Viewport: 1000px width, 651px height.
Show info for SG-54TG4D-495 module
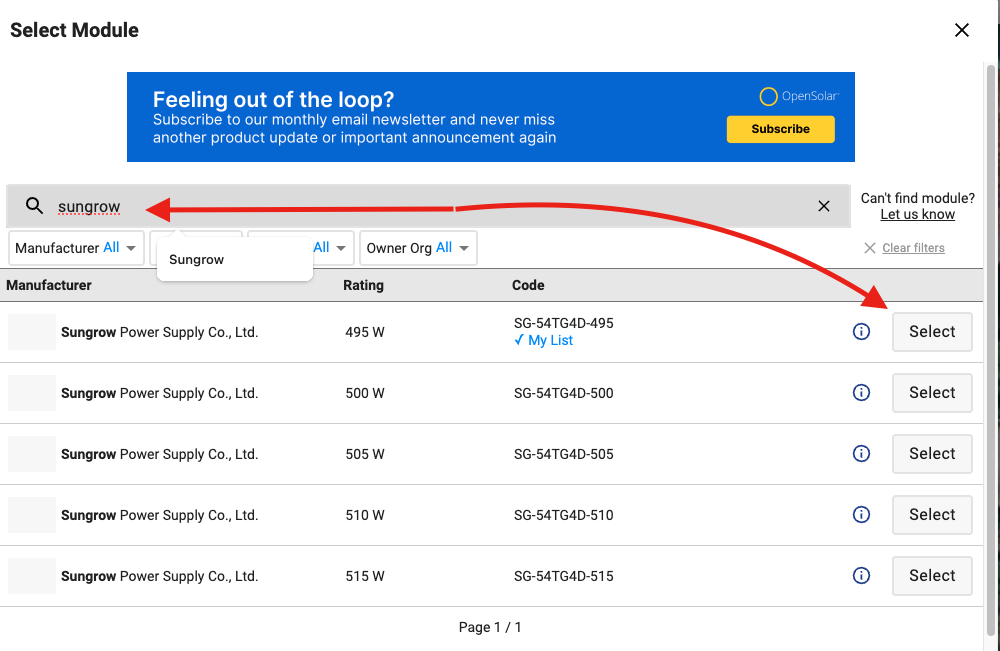(861, 332)
